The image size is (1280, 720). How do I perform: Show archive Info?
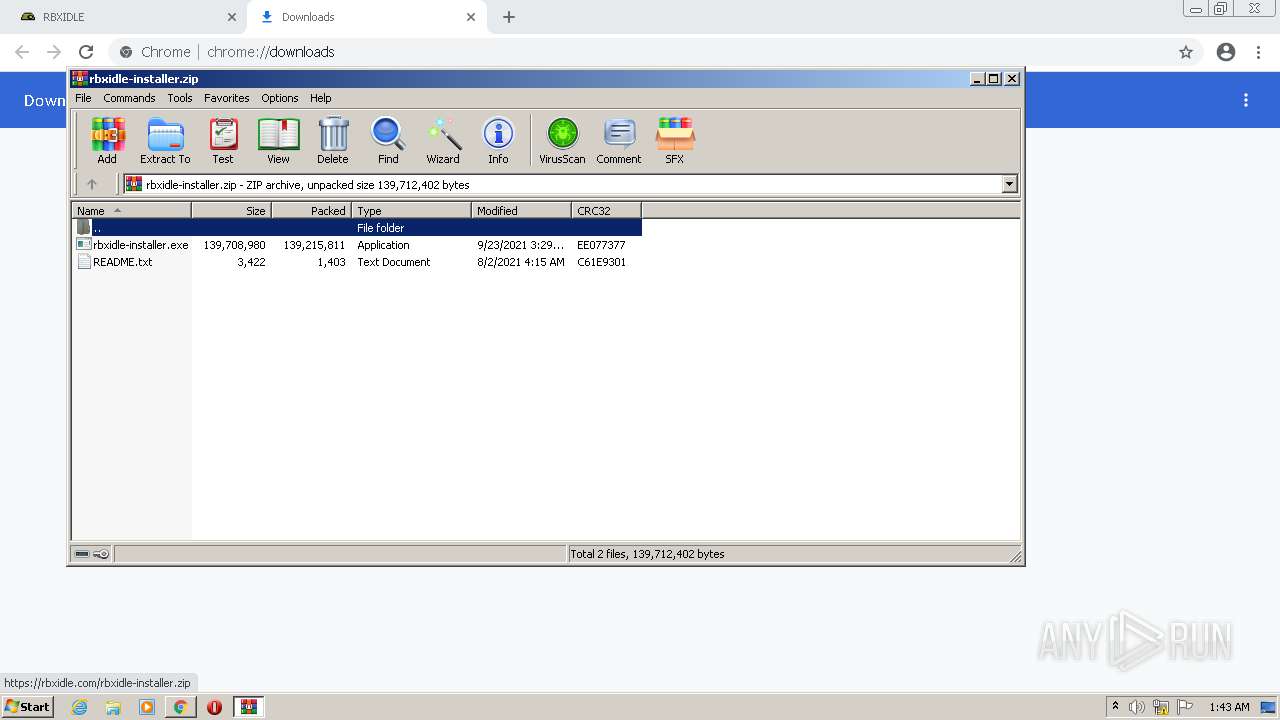coord(498,140)
